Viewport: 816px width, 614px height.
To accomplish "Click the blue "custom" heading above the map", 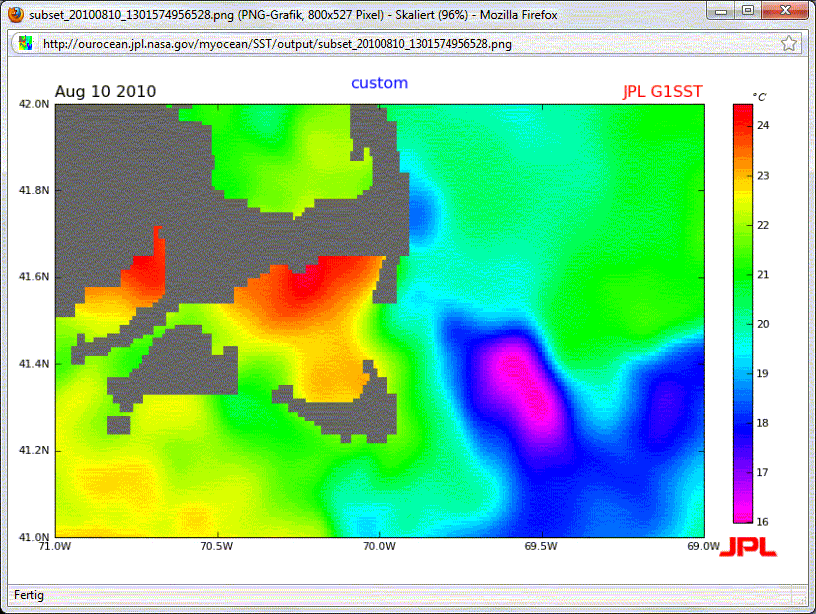I will click(x=379, y=83).
